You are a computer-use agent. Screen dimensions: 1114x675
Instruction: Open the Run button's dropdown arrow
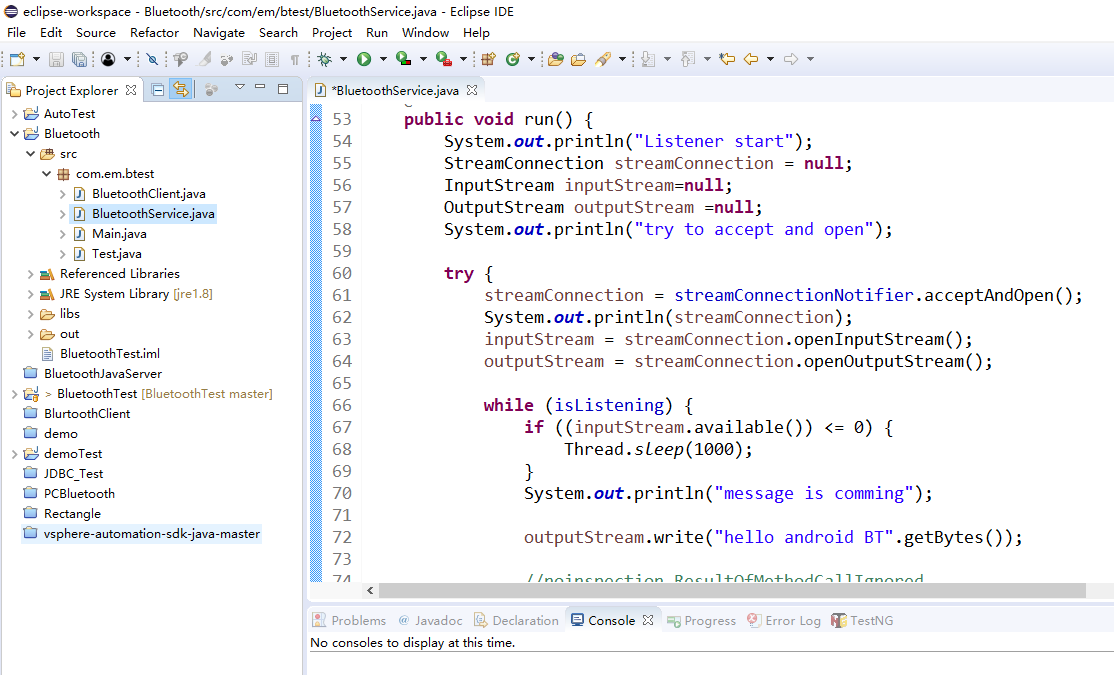(x=383, y=60)
